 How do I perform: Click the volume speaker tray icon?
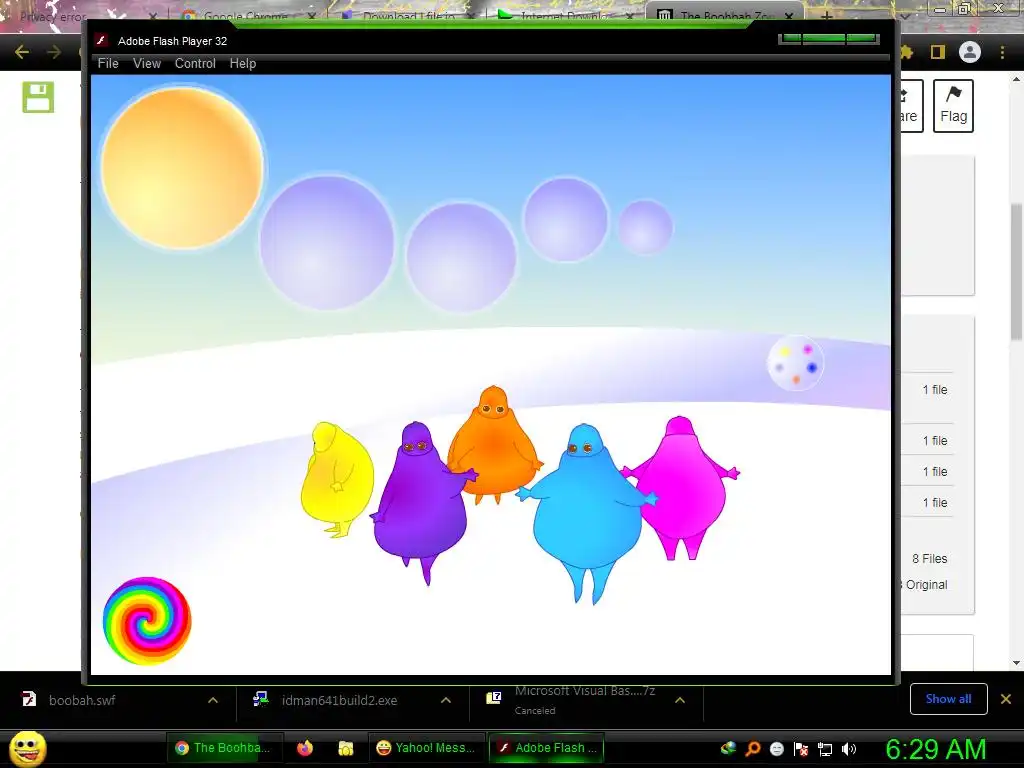(x=848, y=749)
